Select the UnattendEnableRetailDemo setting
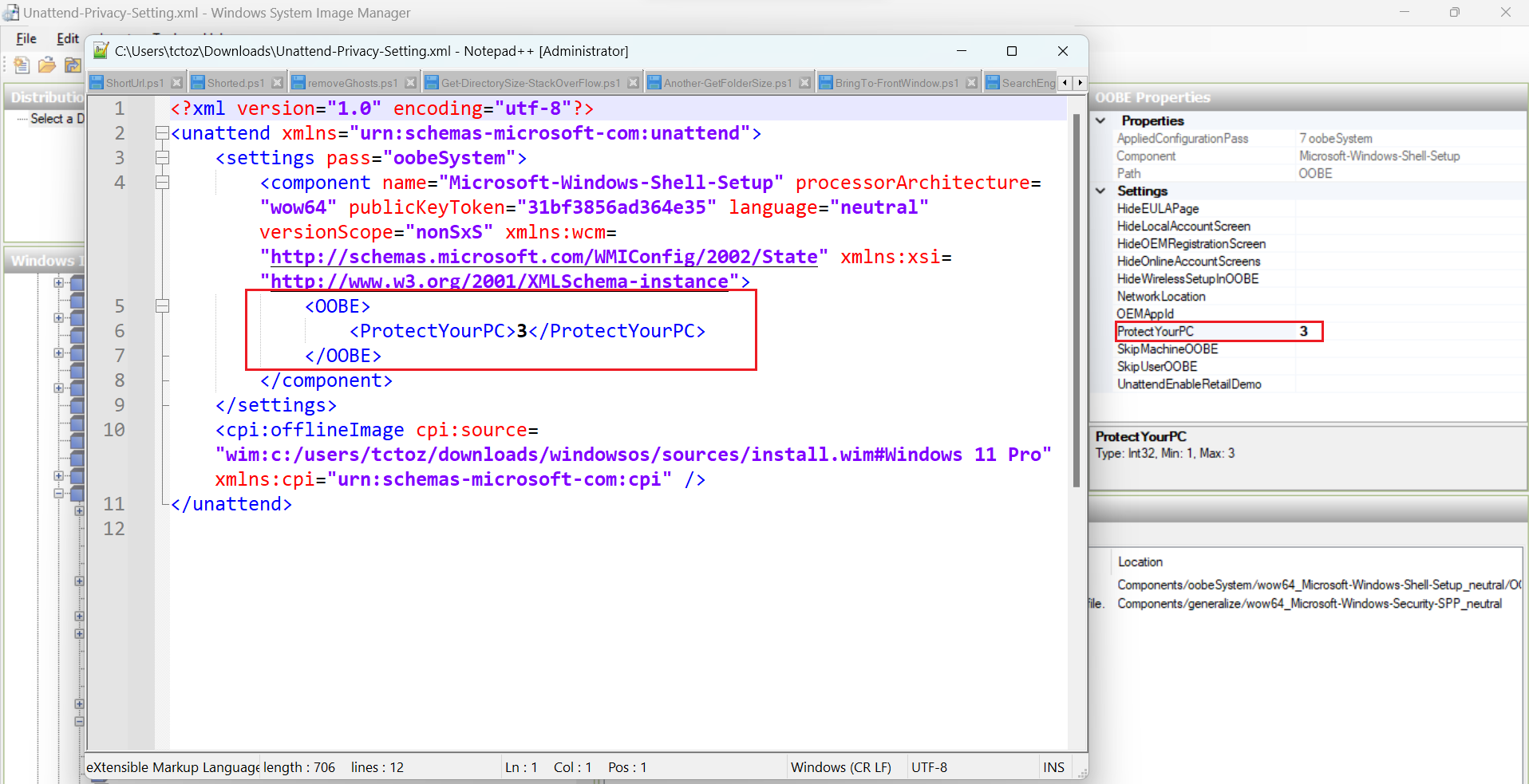The image size is (1529, 784). pyautogui.click(x=1189, y=384)
